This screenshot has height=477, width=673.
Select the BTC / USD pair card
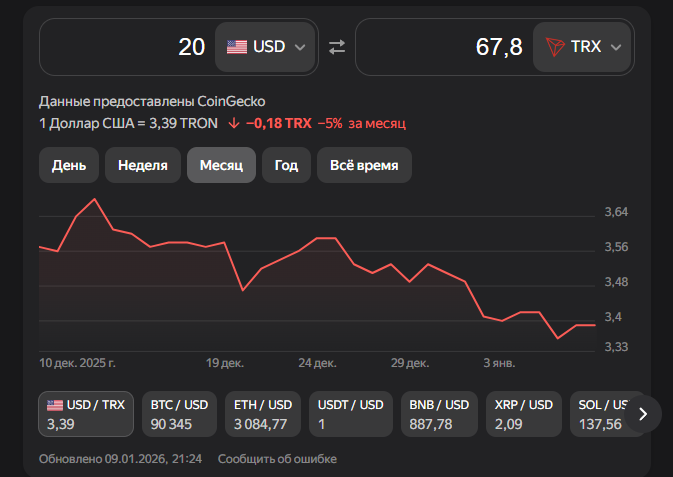pyautogui.click(x=179, y=414)
